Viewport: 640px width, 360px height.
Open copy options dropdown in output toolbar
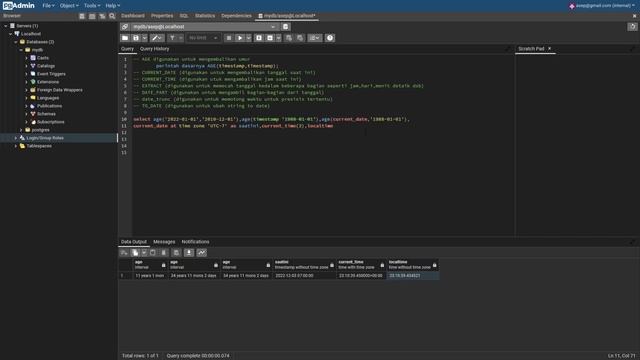pos(144,253)
